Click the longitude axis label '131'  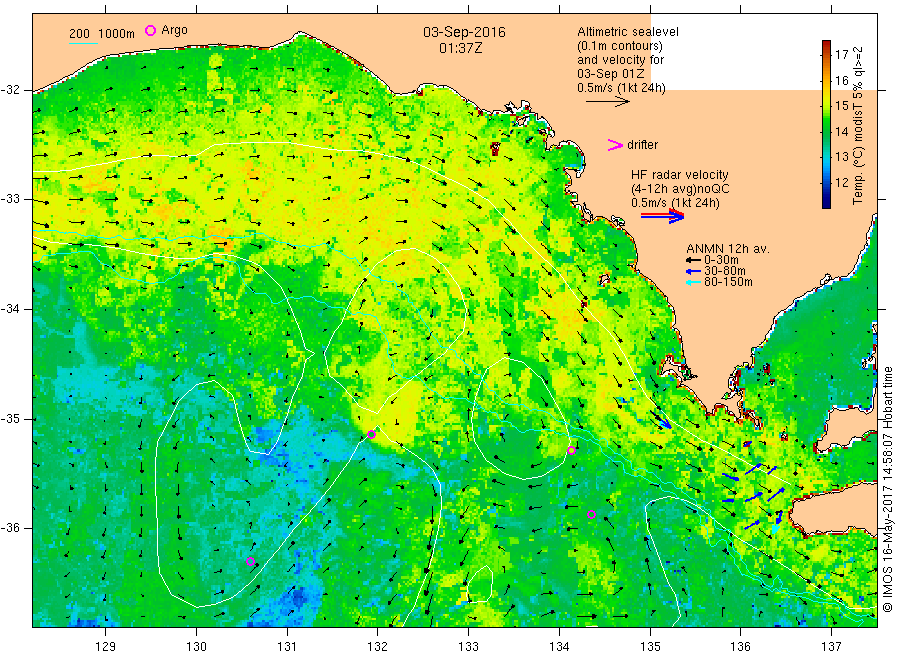click(x=287, y=647)
